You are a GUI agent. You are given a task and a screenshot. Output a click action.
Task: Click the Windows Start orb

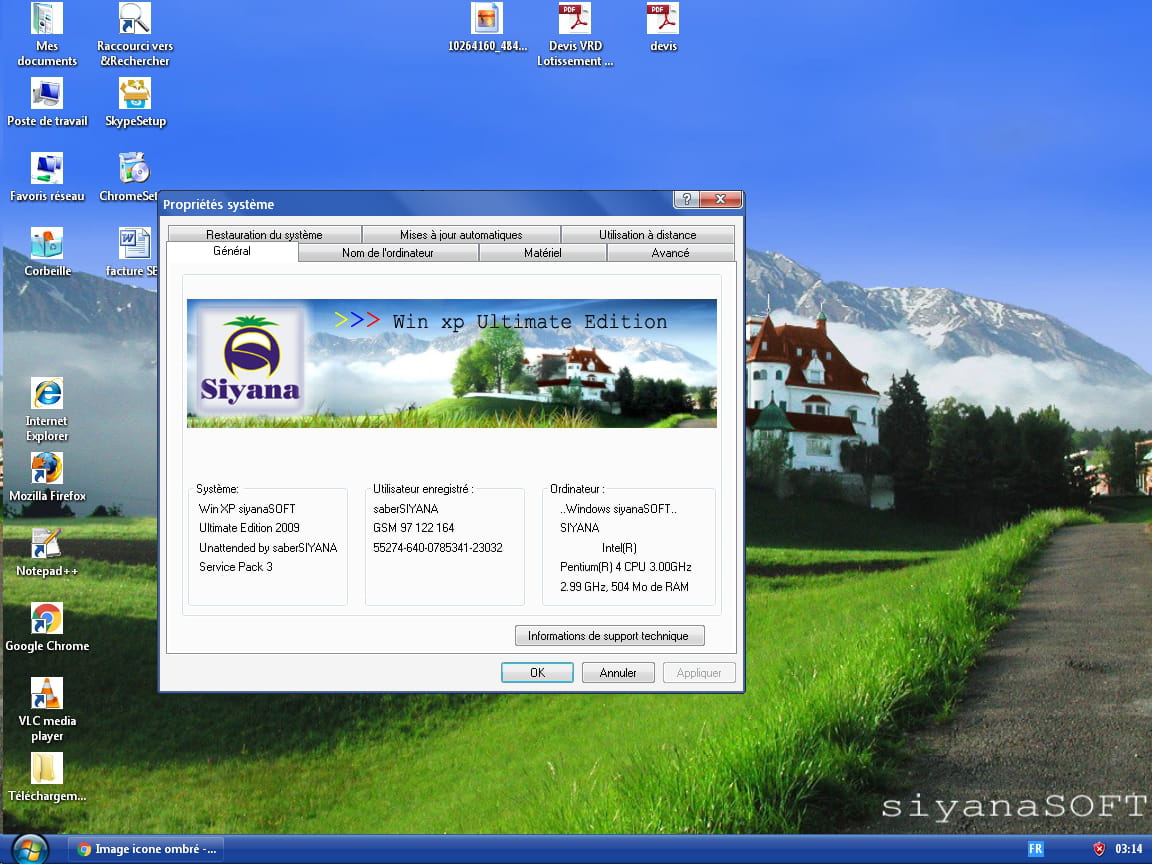coord(29,849)
